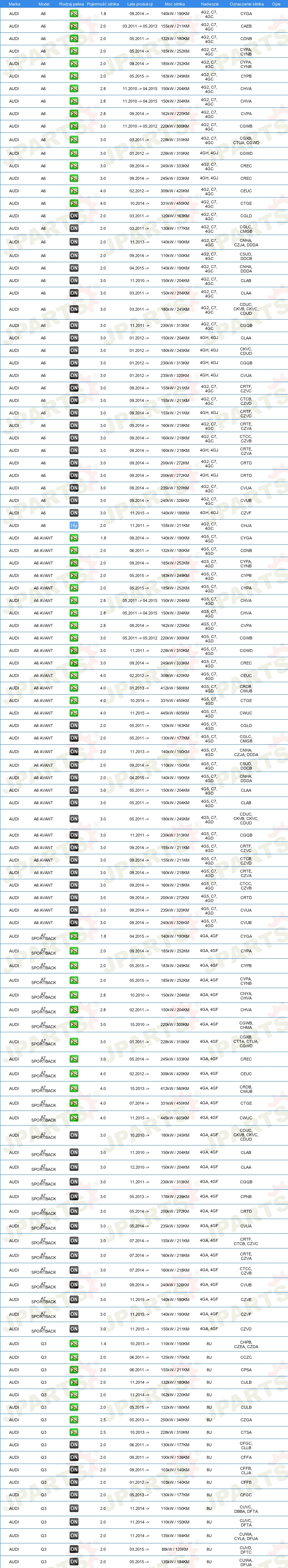This screenshot has width=288, height=1568.
Task: Select the petrol icon in the A7 Sportback CYGA row
Action: (x=74, y=936)
